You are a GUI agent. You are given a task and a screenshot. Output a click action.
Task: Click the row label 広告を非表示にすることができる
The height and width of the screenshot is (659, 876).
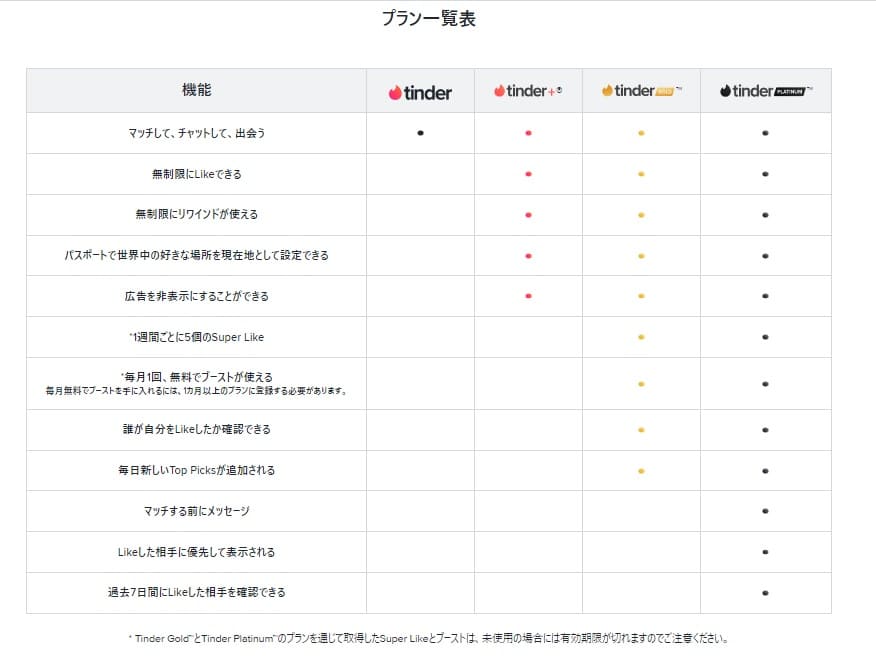point(197,296)
